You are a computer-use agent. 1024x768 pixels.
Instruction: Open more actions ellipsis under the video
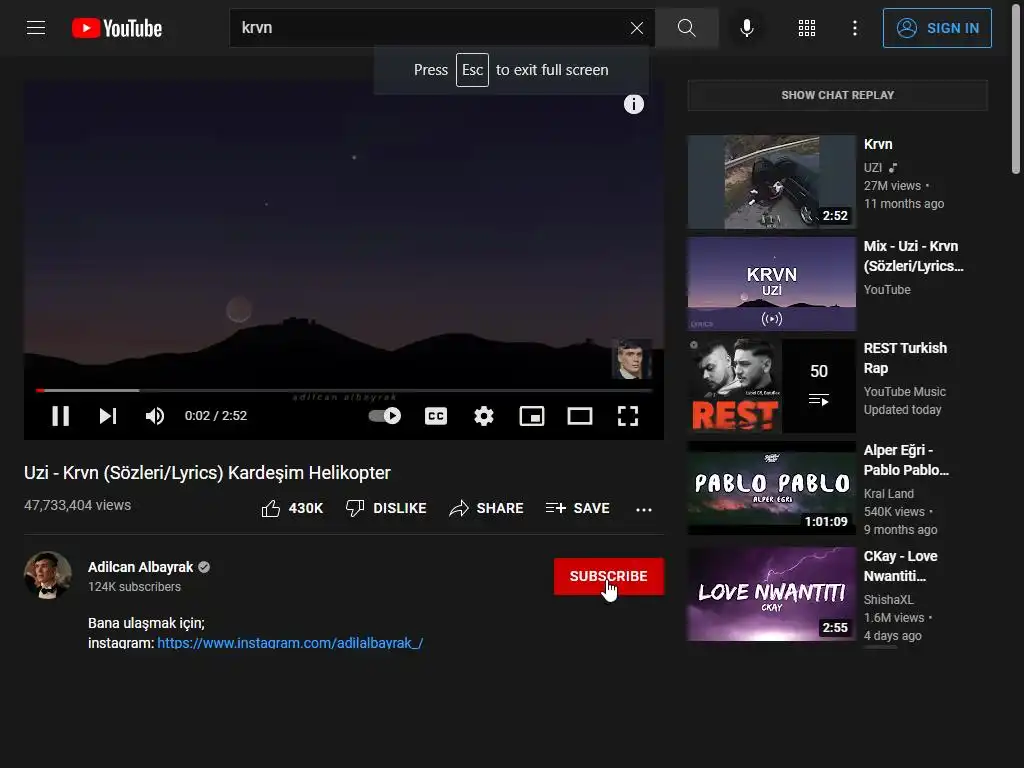click(644, 509)
